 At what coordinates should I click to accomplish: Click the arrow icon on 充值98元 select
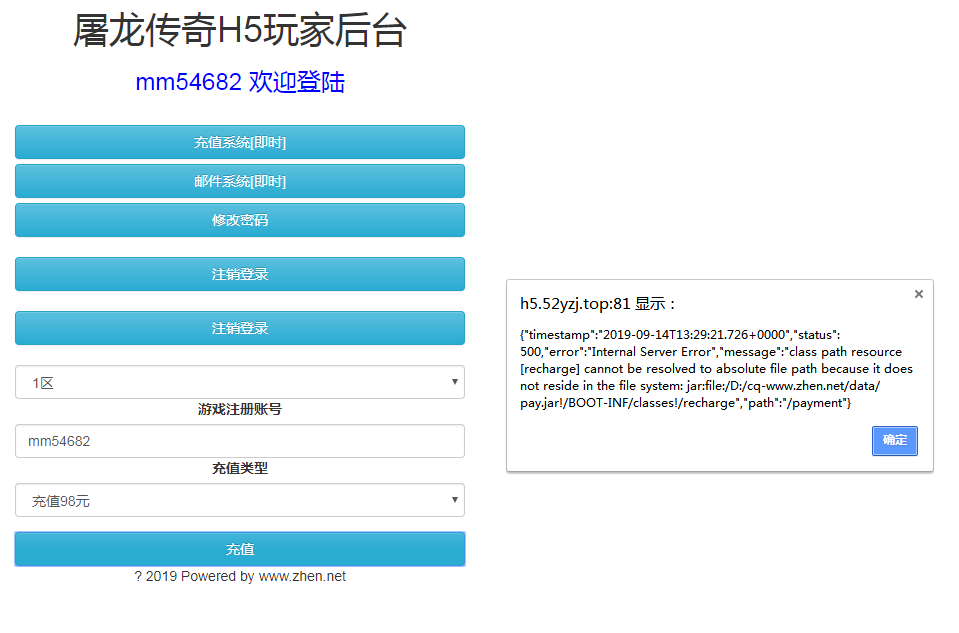coord(455,500)
